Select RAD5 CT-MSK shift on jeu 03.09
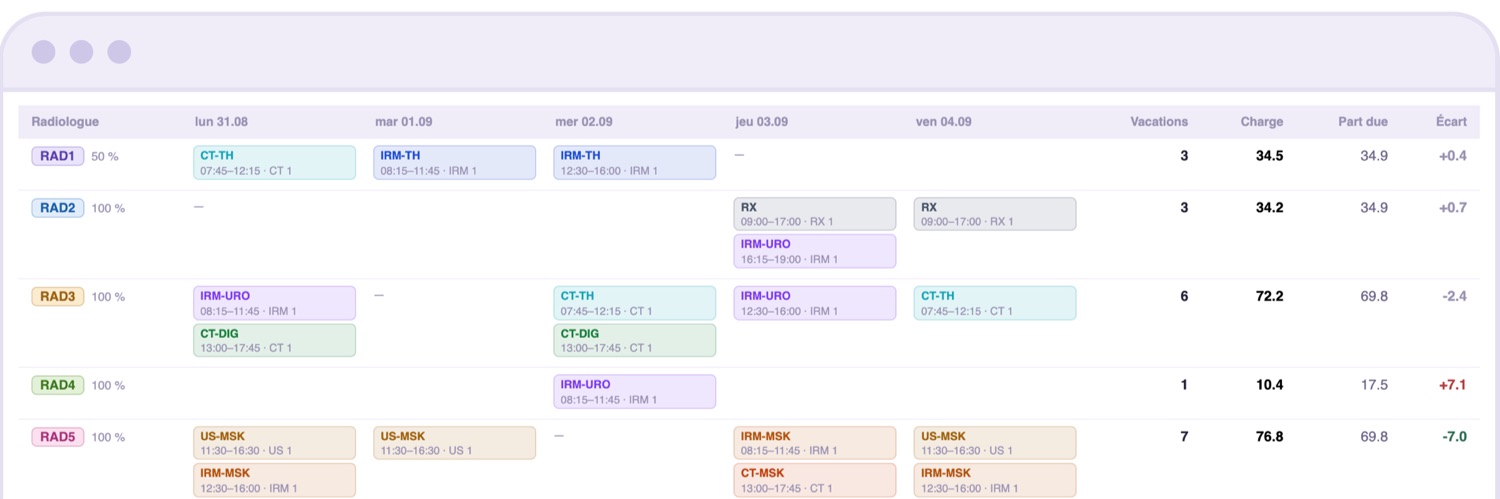This screenshot has width=1500, height=499. point(815,480)
